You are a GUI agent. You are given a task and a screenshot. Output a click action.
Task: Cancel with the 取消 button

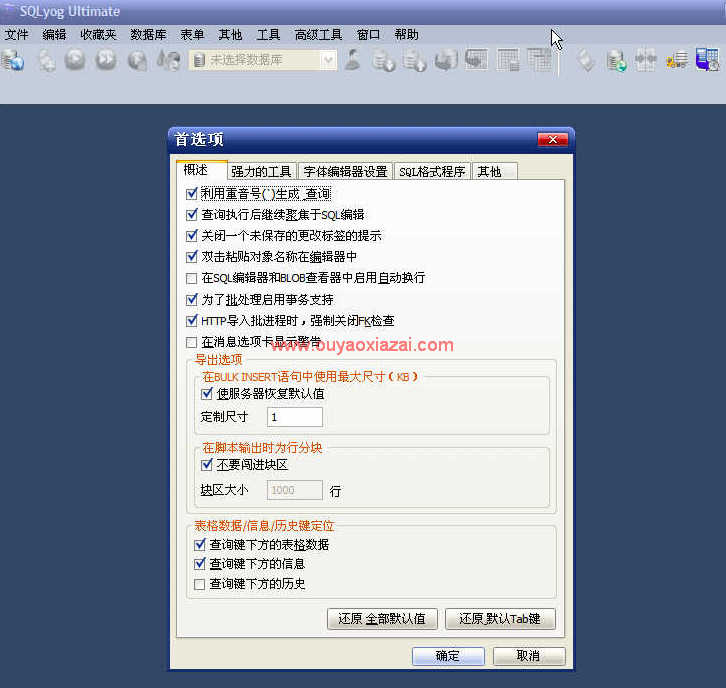pos(529,656)
